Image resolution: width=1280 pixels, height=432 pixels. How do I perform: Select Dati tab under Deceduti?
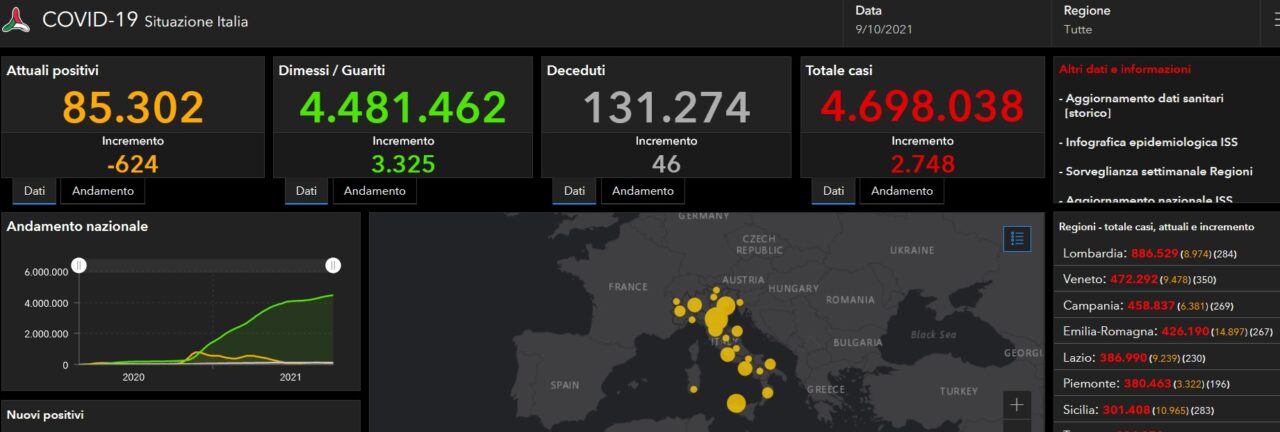574,191
